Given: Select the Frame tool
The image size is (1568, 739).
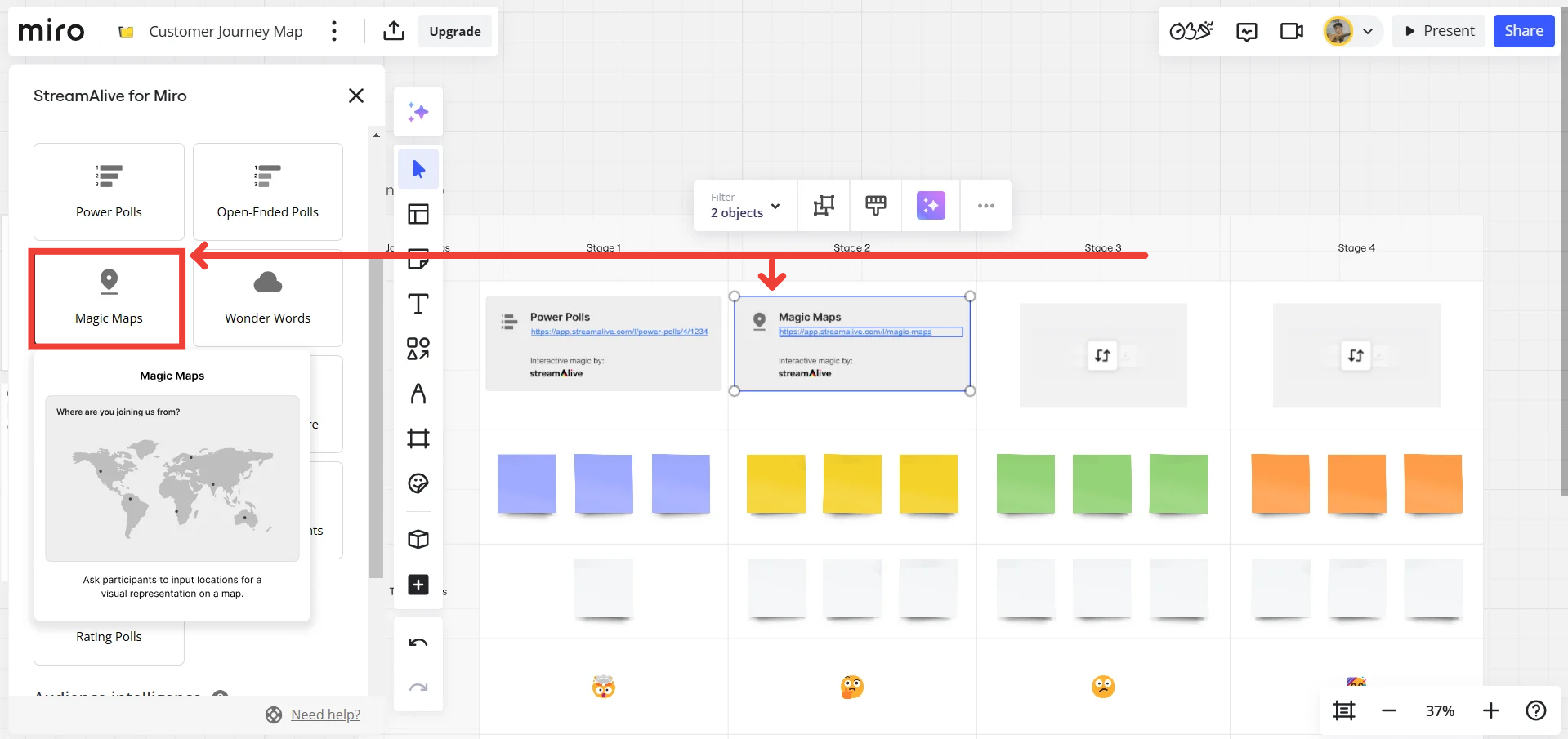Looking at the screenshot, I should coord(418,439).
